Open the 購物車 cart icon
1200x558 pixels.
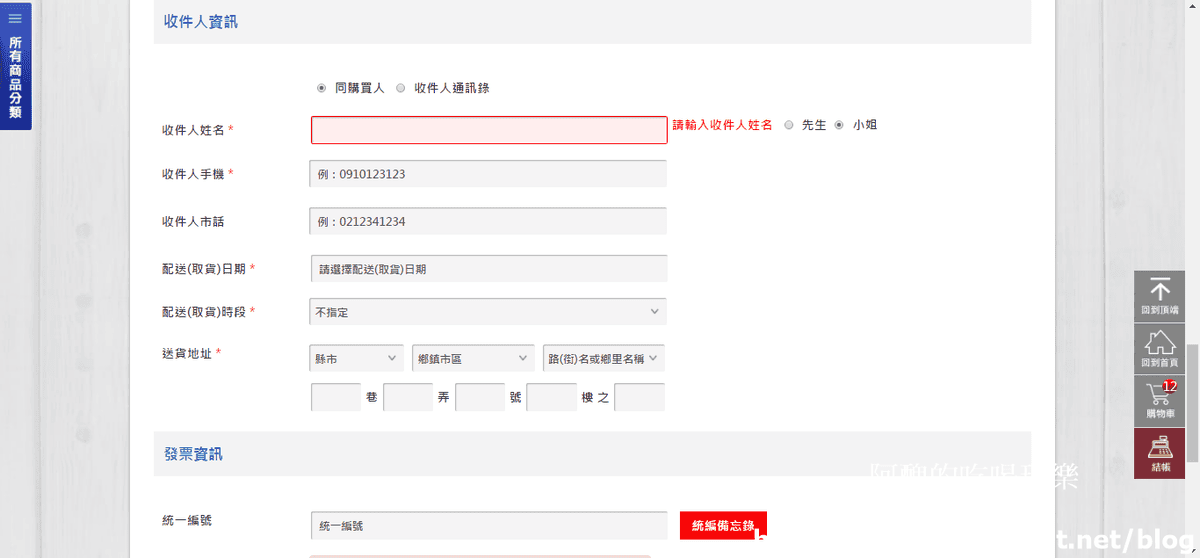coord(1160,394)
